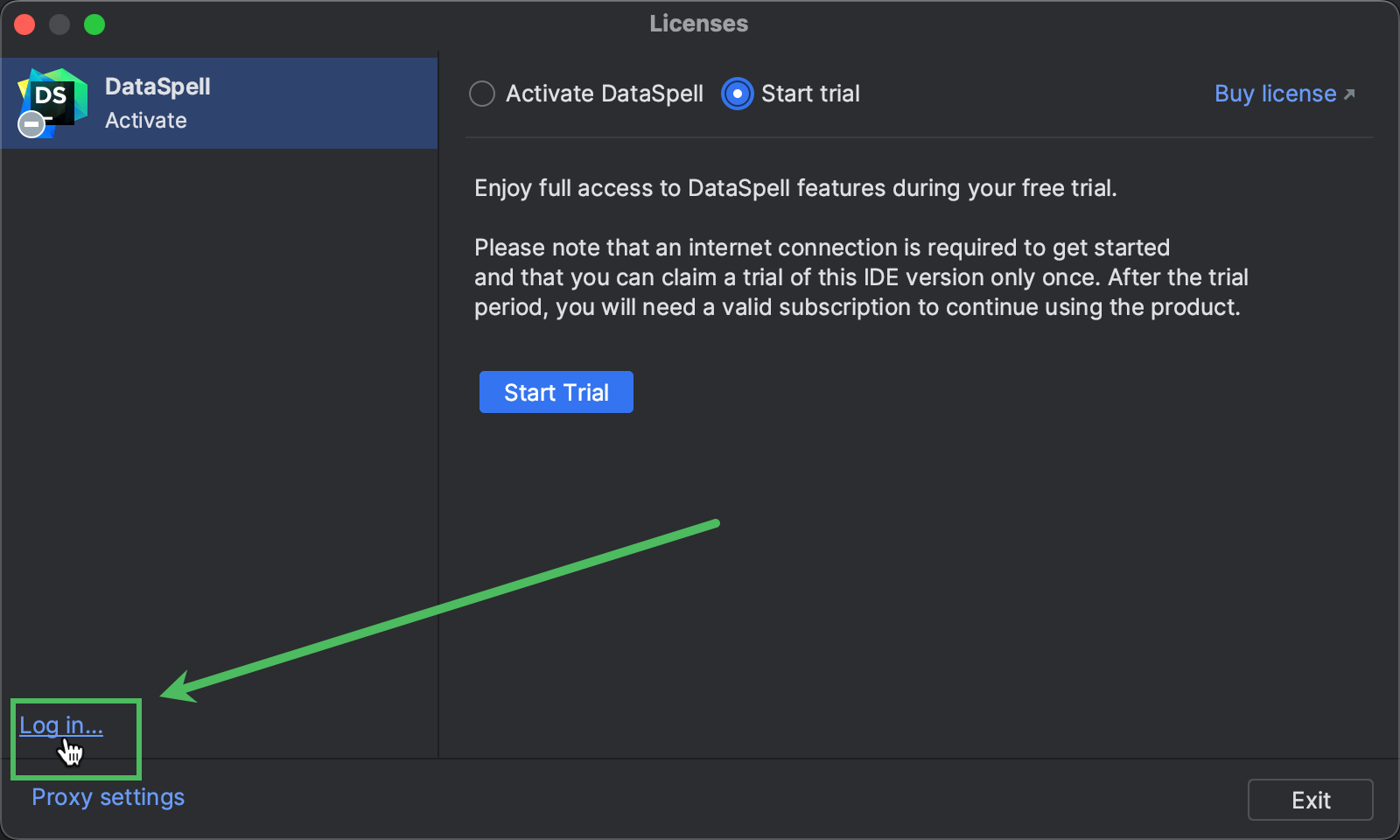The height and width of the screenshot is (840, 1400).
Task: Click the Log in link
Action: coord(61,724)
